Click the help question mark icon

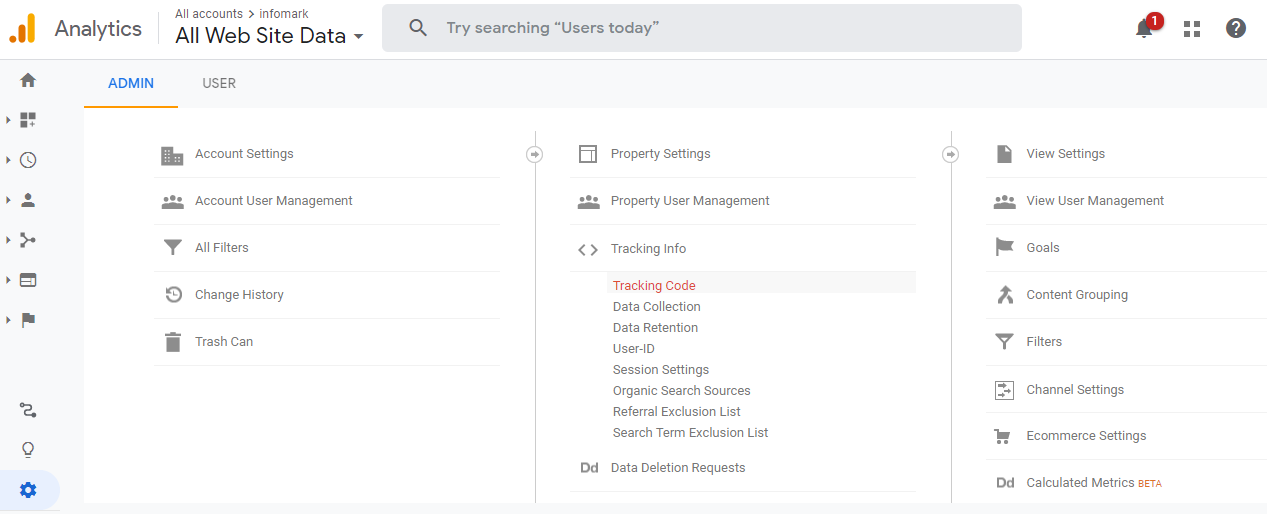(x=1236, y=29)
